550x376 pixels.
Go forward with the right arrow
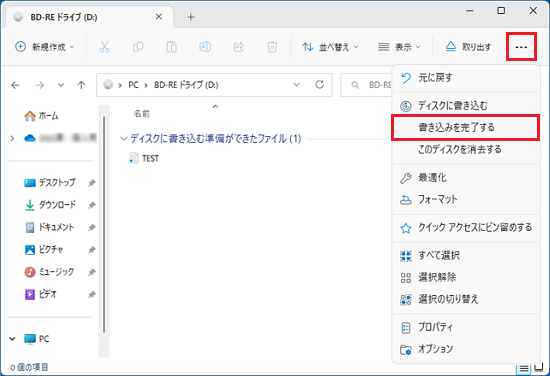[x=40, y=85]
